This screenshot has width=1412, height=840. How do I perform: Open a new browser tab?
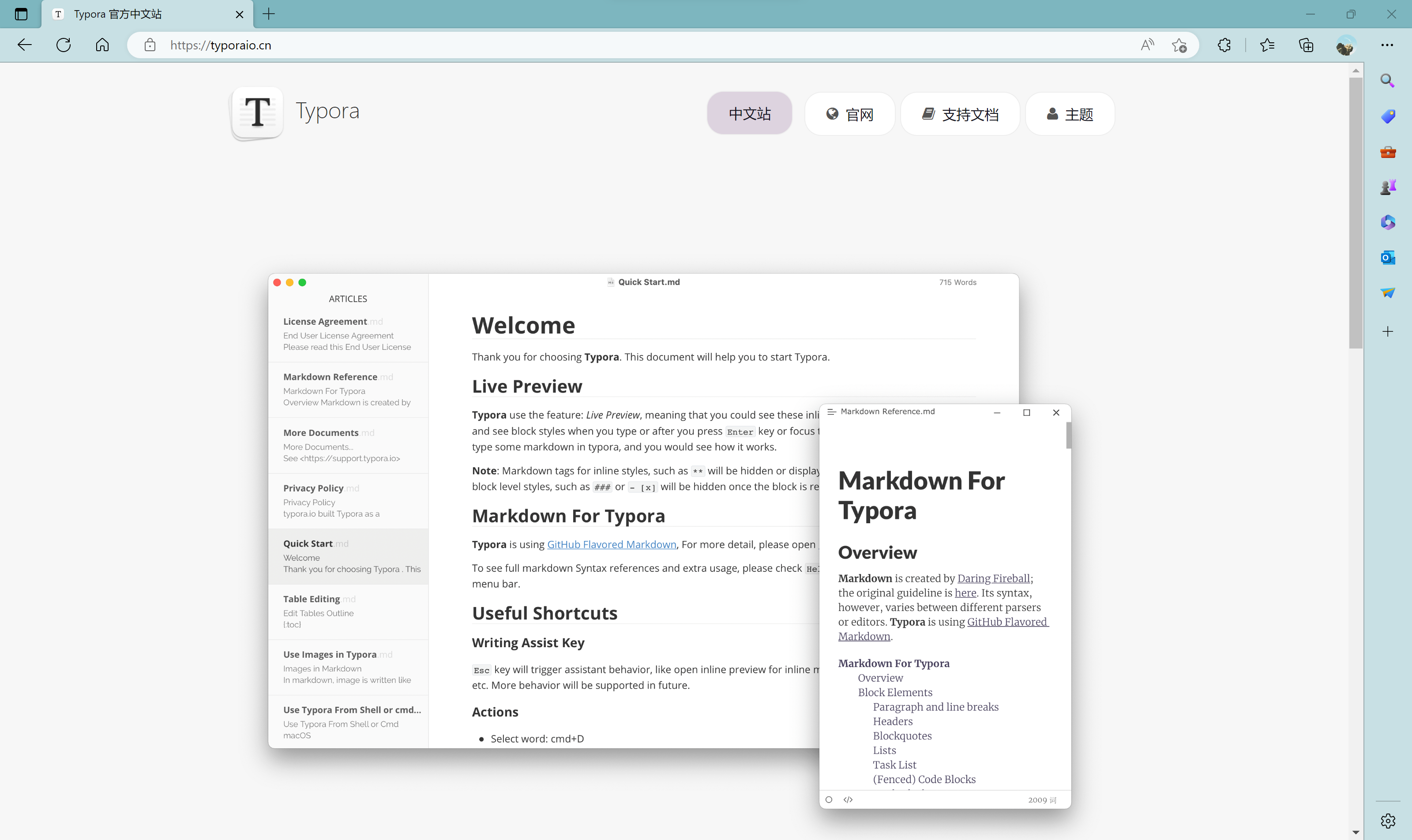269,14
